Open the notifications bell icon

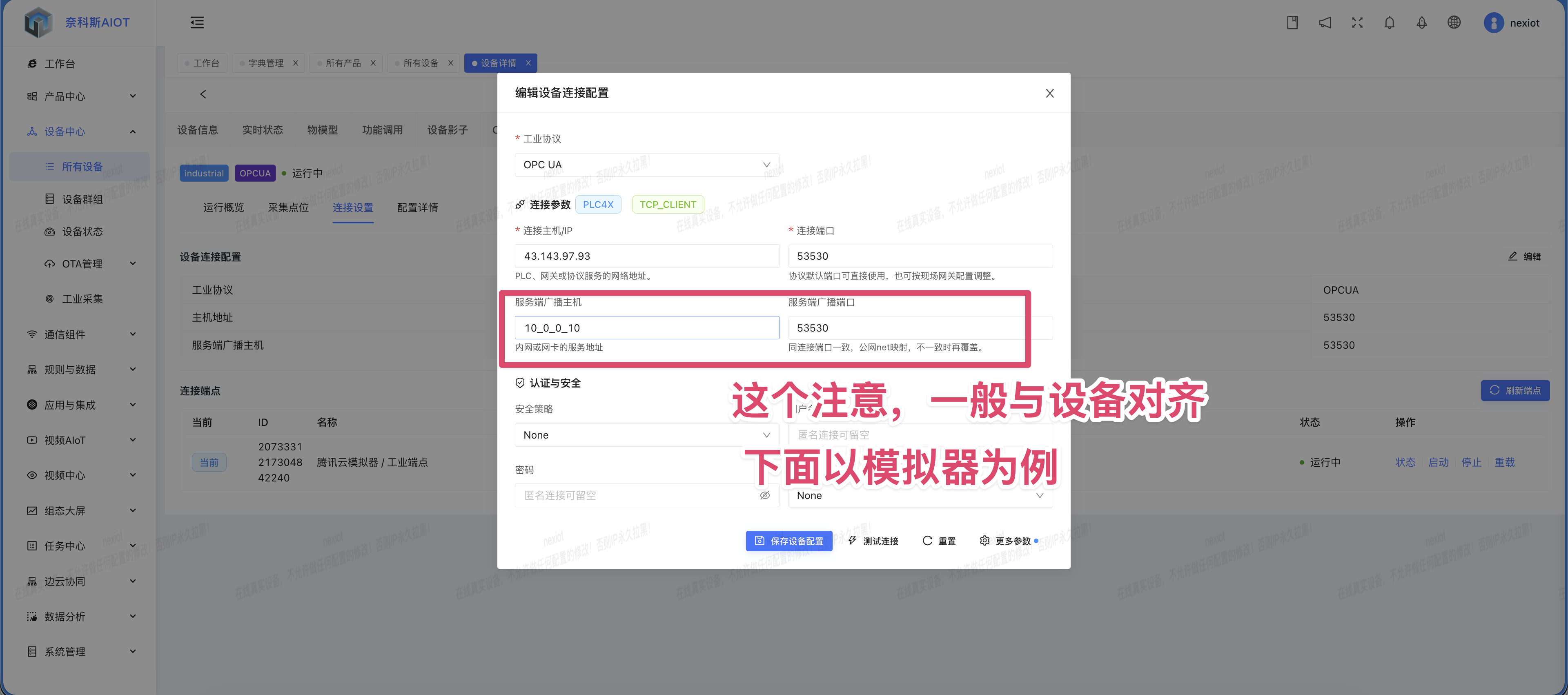pos(1389,22)
